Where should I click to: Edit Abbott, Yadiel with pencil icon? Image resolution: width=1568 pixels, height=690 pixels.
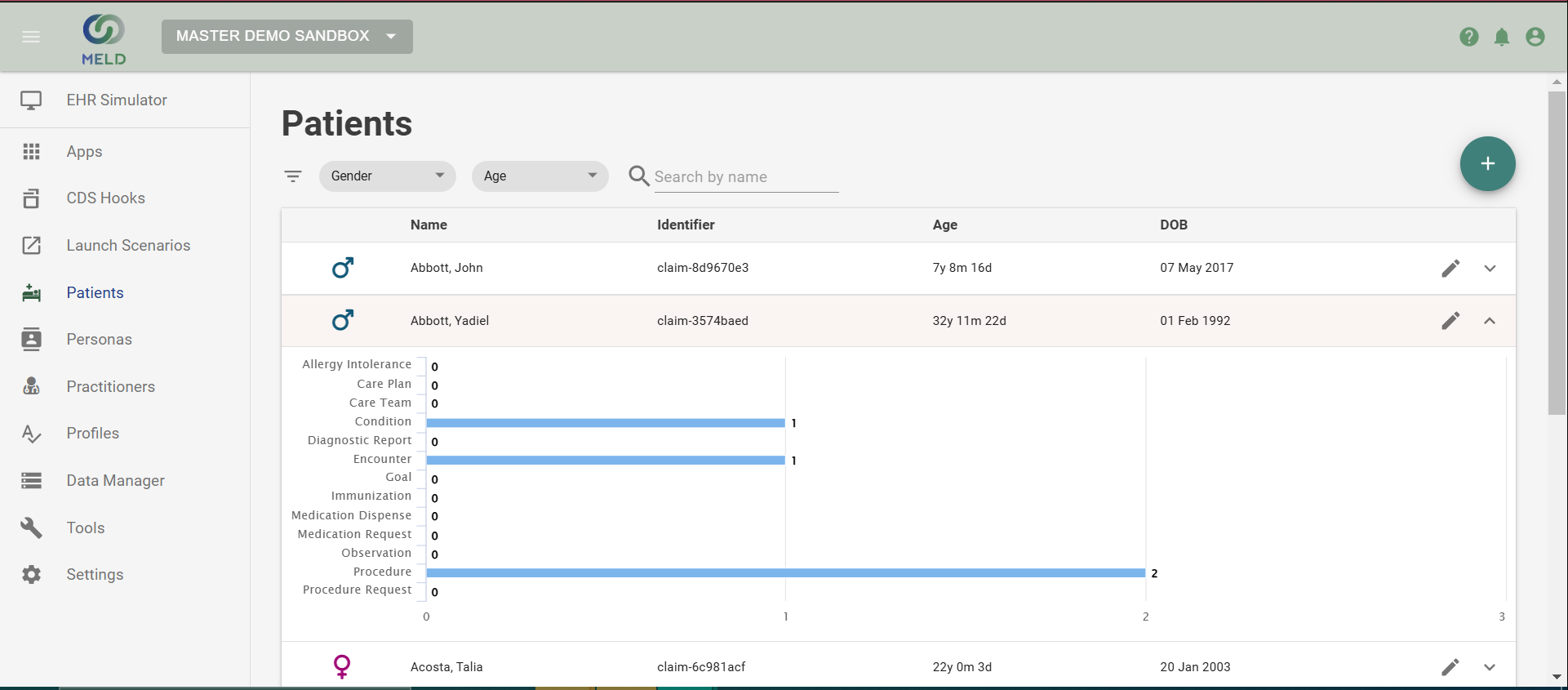pyautogui.click(x=1450, y=321)
